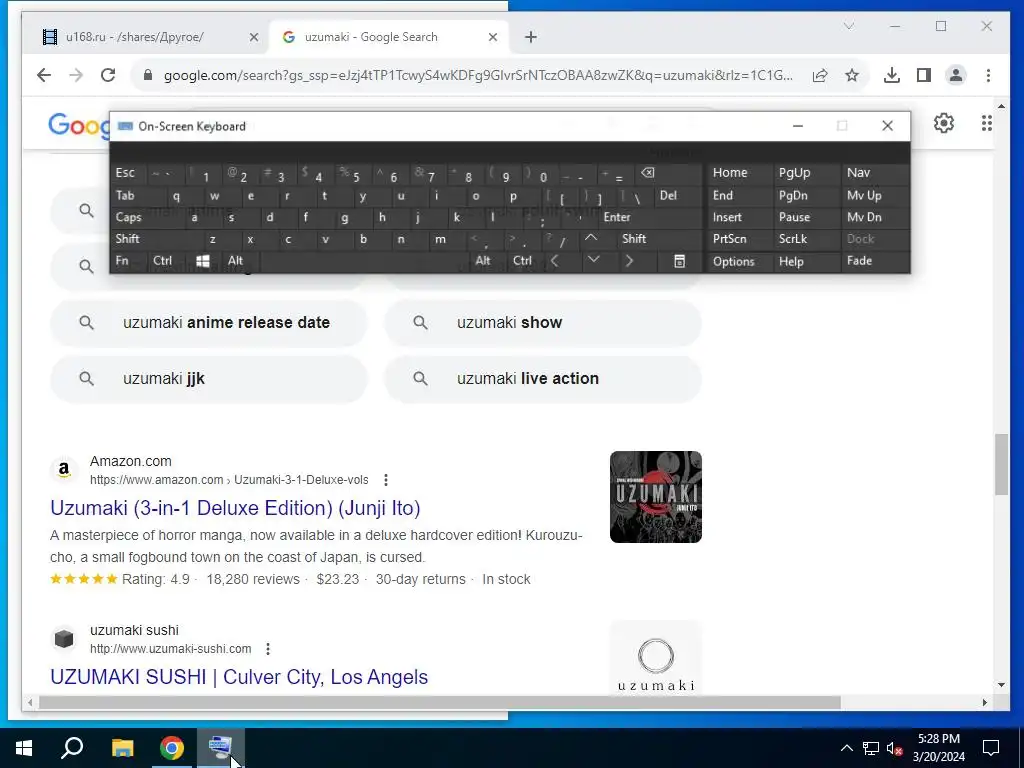
Task: Reload the Google search page
Action: [108, 75]
